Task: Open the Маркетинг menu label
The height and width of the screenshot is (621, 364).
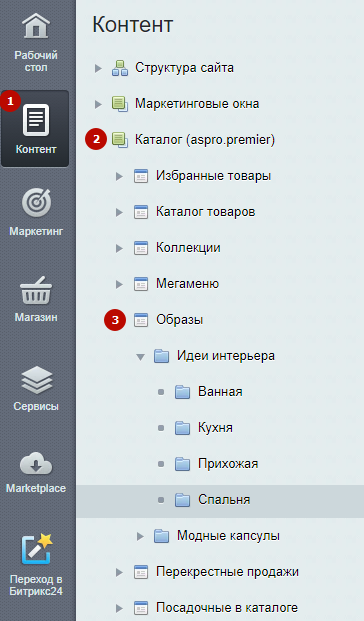Action: pyautogui.click(x=36, y=231)
